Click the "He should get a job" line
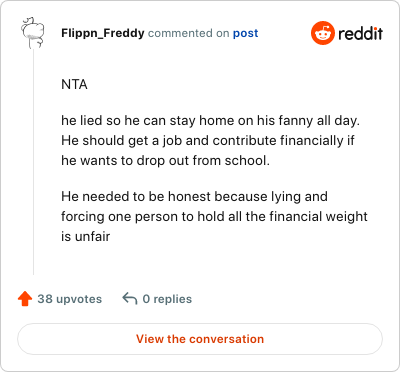 point(208,140)
